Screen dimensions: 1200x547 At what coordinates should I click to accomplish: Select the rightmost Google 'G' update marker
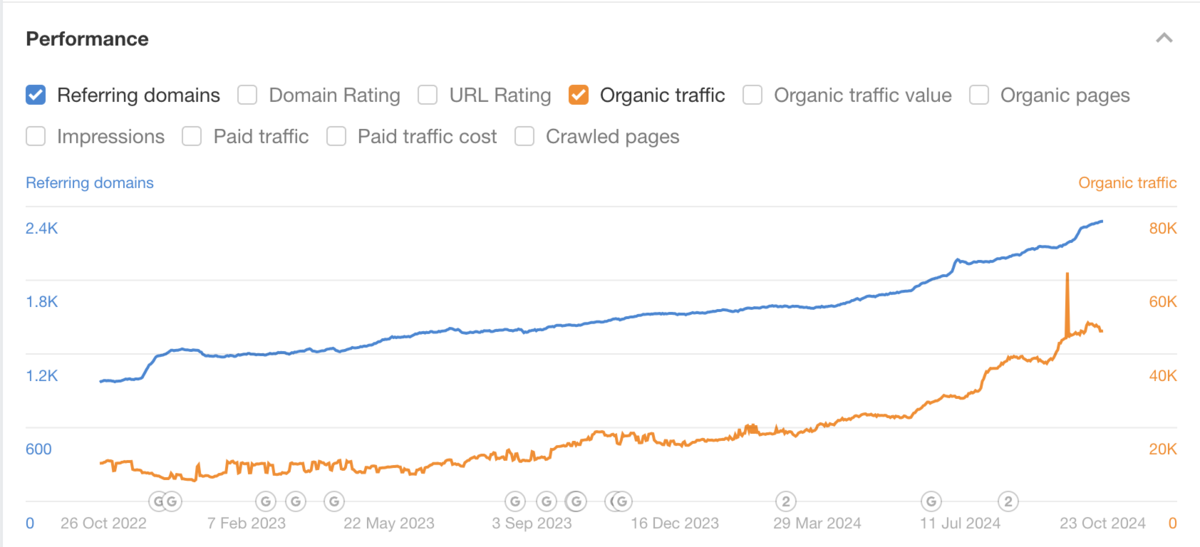coord(931,501)
